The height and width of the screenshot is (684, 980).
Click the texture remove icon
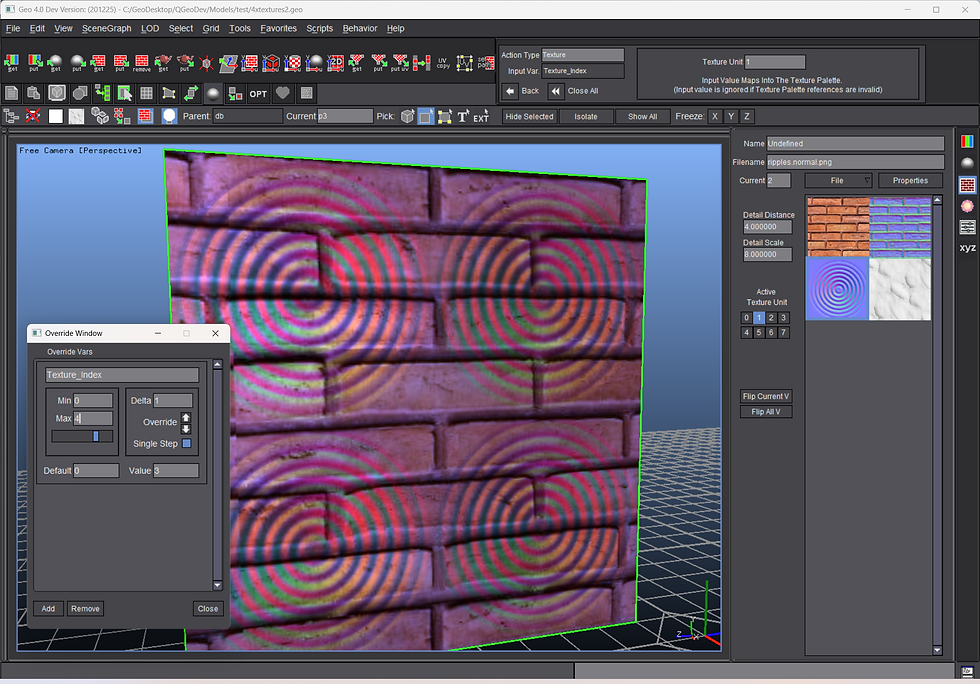tap(141, 63)
